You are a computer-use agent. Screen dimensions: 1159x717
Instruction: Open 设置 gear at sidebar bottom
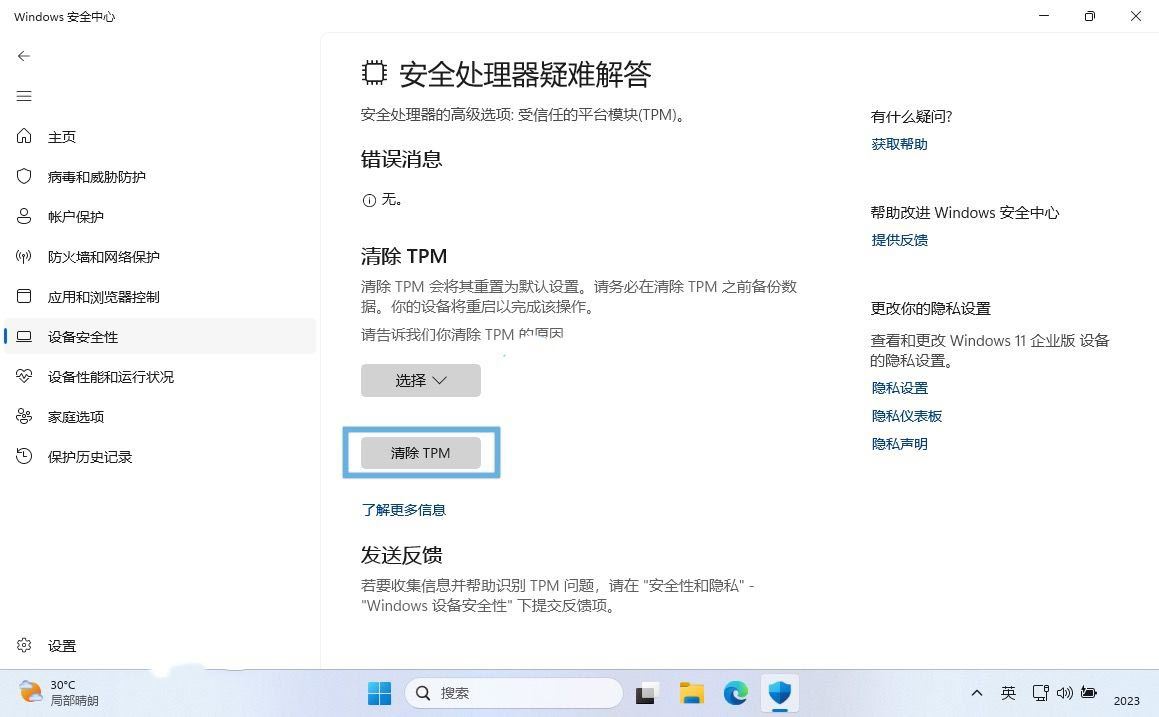[25, 646]
